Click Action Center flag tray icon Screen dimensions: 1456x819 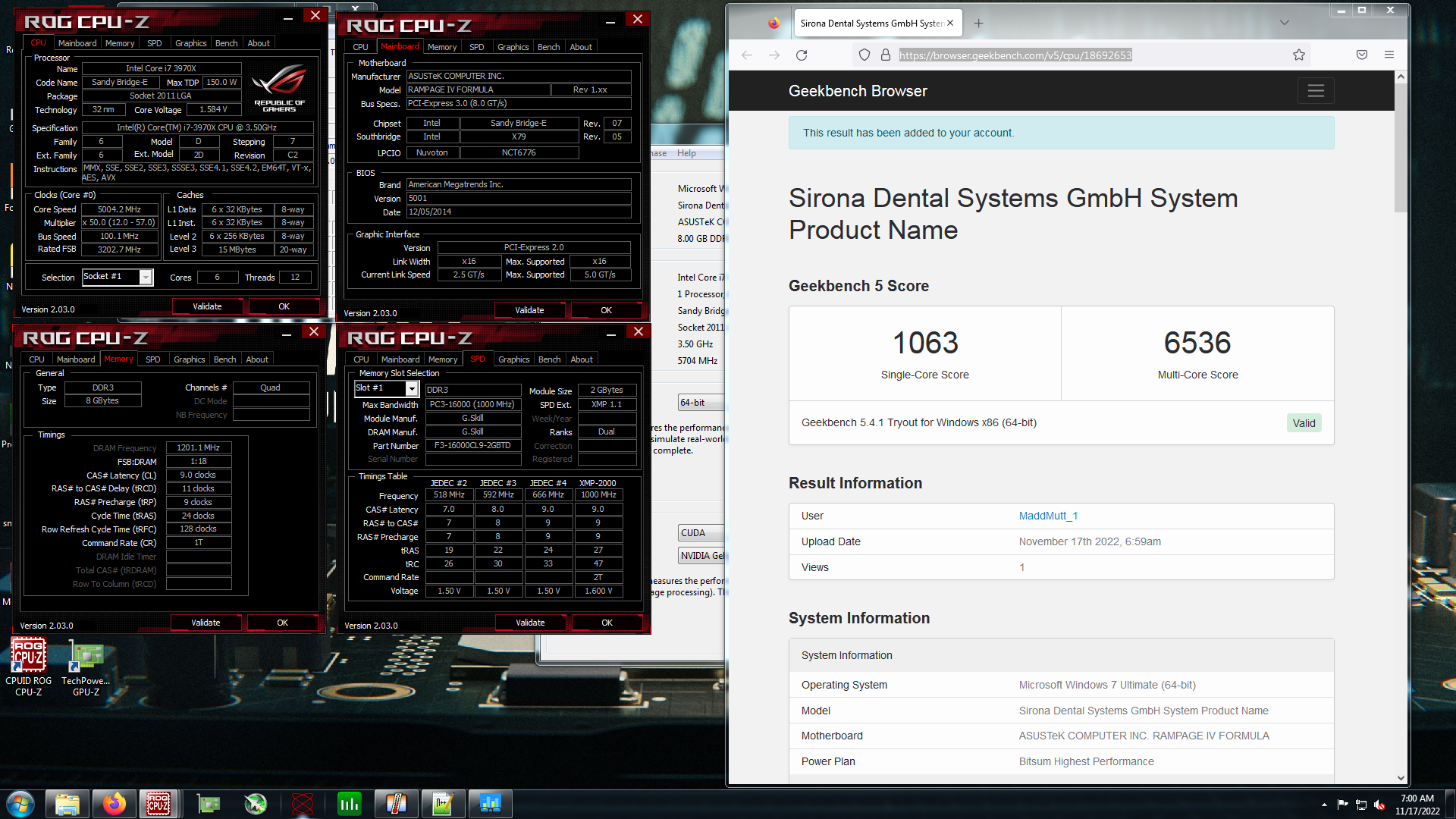(x=1343, y=805)
